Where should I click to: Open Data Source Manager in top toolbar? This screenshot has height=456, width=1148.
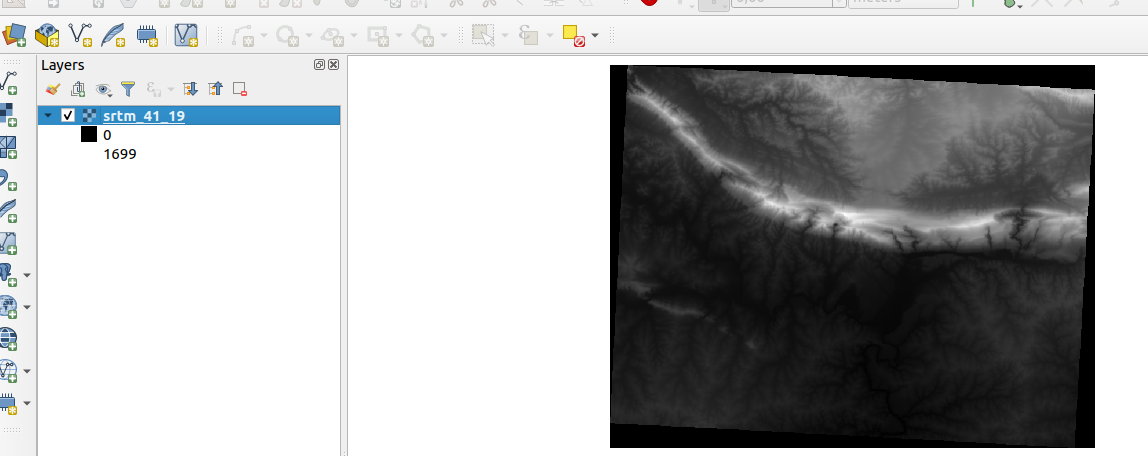click(x=14, y=36)
